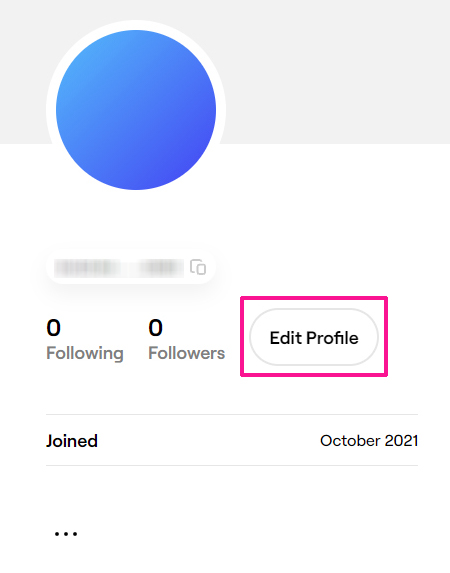Click the Edit Profile button

point(314,337)
